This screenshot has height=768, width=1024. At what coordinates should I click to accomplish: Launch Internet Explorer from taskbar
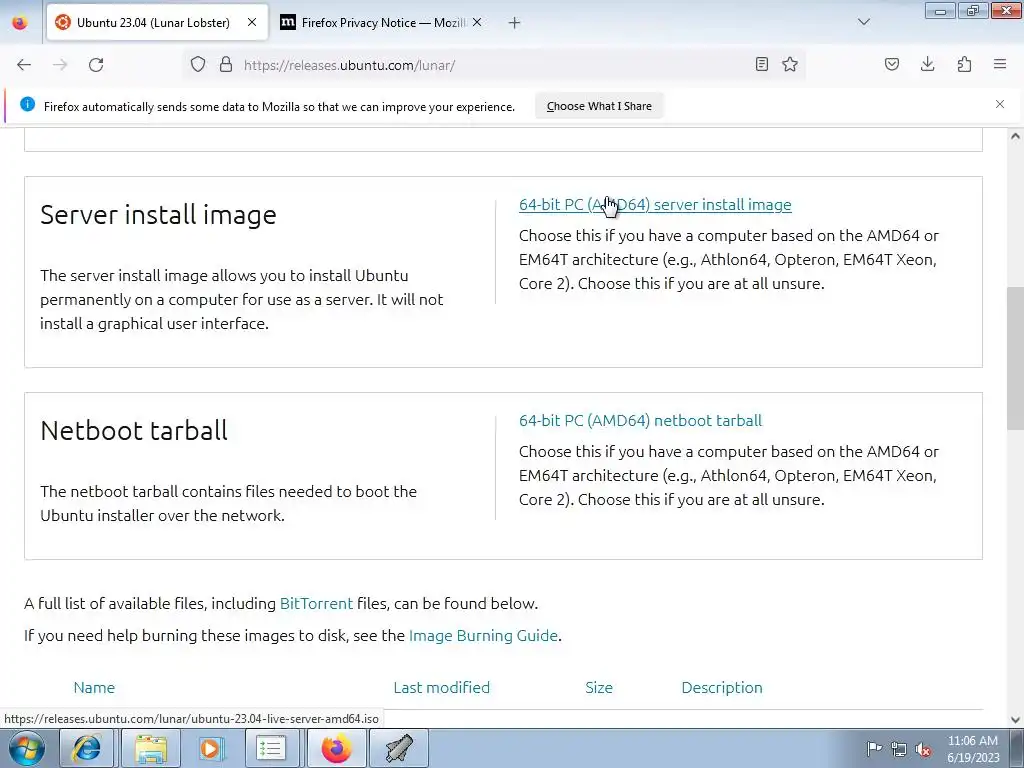[87, 748]
